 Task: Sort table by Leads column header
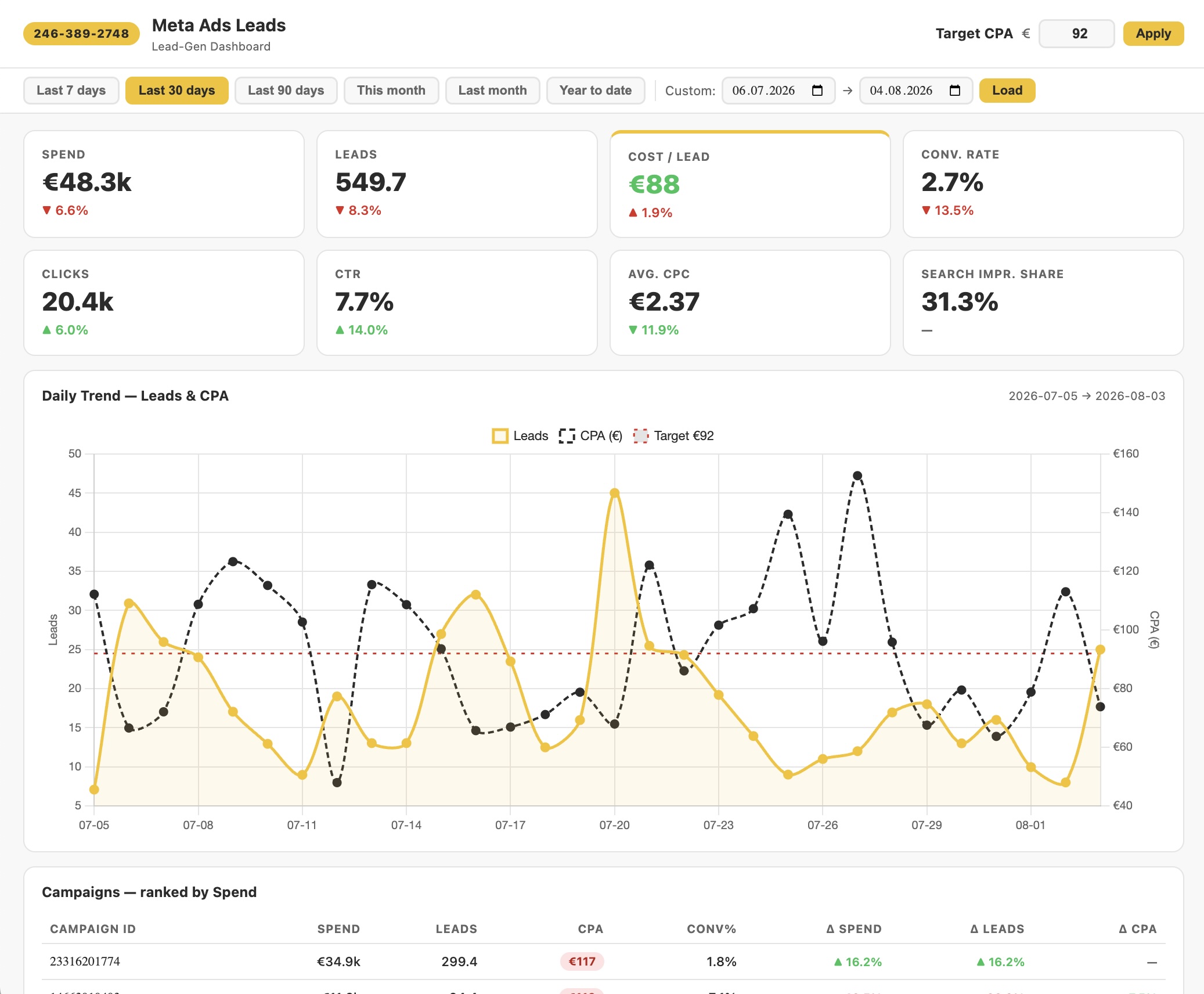click(456, 929)
